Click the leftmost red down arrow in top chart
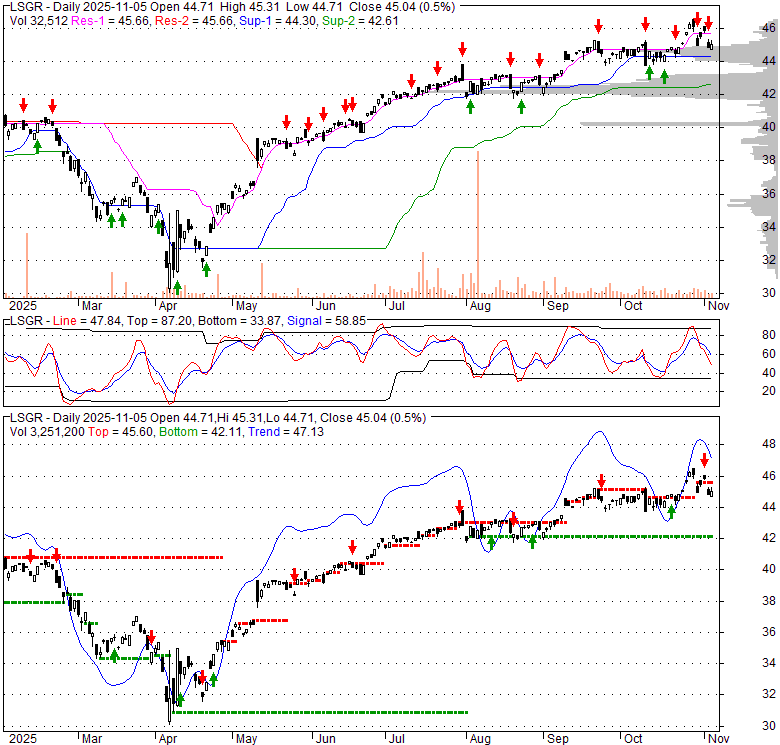This screenshot has height=745, width=780. pos(24,103)
